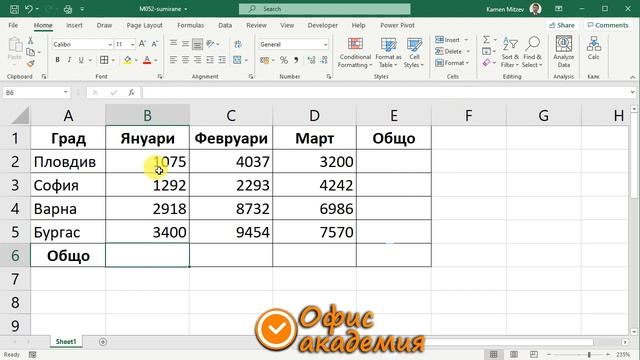Click Decrease Indent icon
This screenshot has height=360, width=640.
210,60
